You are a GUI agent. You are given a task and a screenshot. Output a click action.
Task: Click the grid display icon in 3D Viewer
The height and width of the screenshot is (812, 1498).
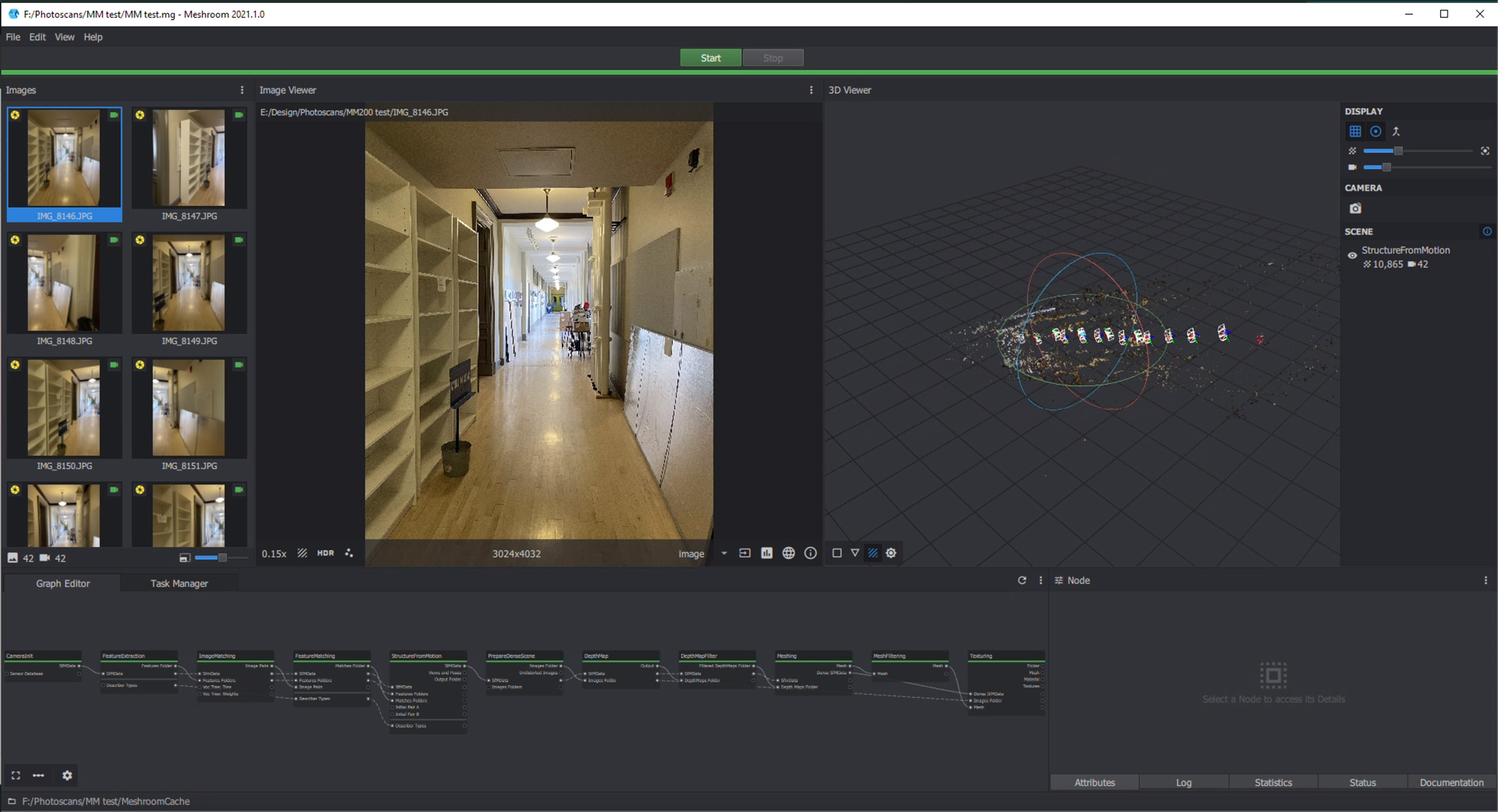point(1356,131)
